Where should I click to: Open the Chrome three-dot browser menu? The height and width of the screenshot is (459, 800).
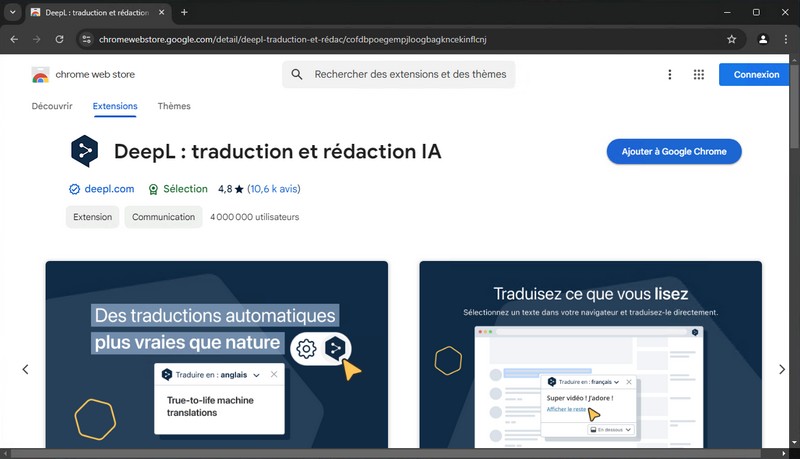786,39
